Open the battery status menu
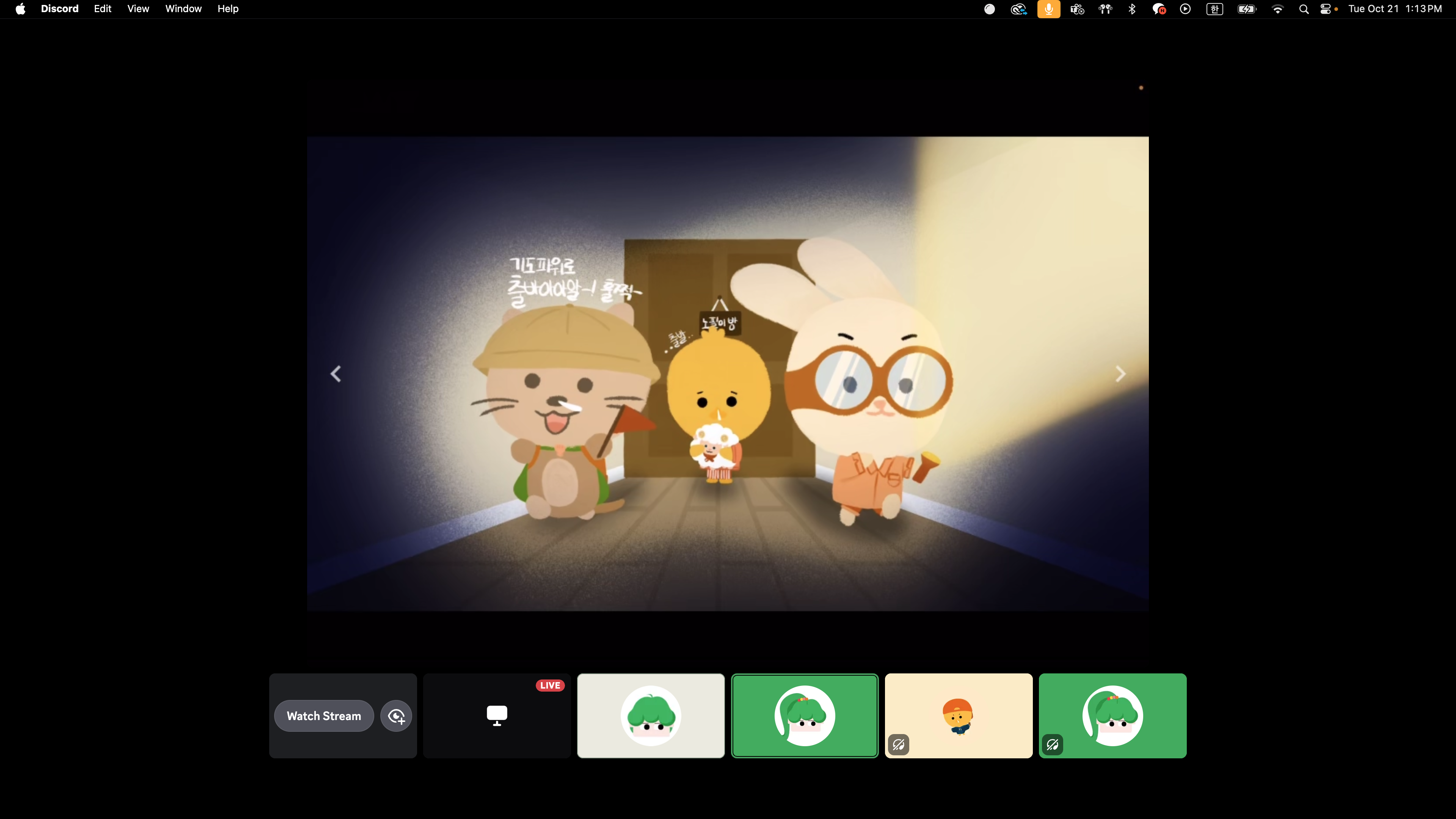The width and height of the screenshot is (1456, 819). [x=1247, y=9]
